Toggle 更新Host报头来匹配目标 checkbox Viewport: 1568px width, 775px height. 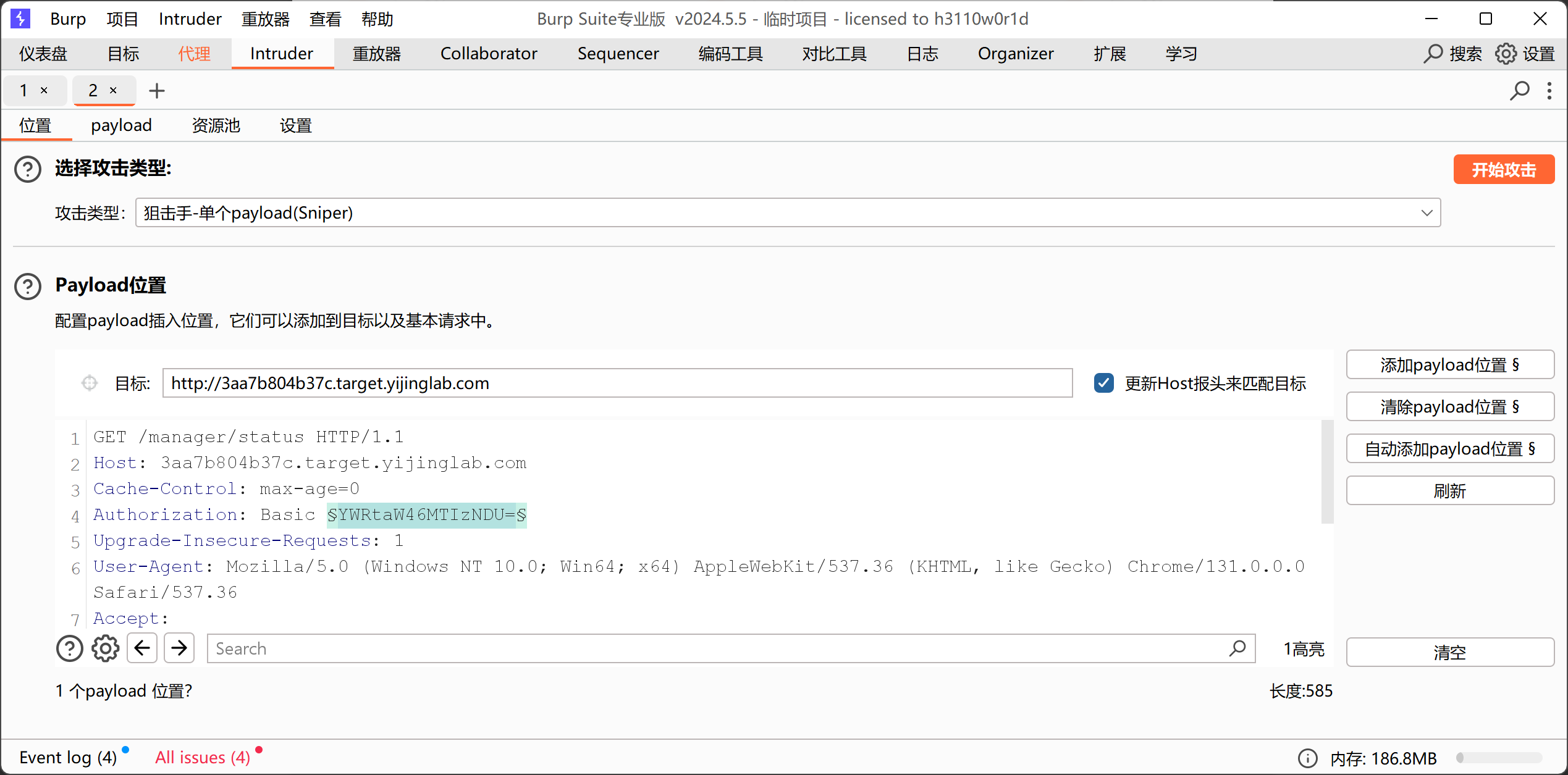(x=1103, y=383)
